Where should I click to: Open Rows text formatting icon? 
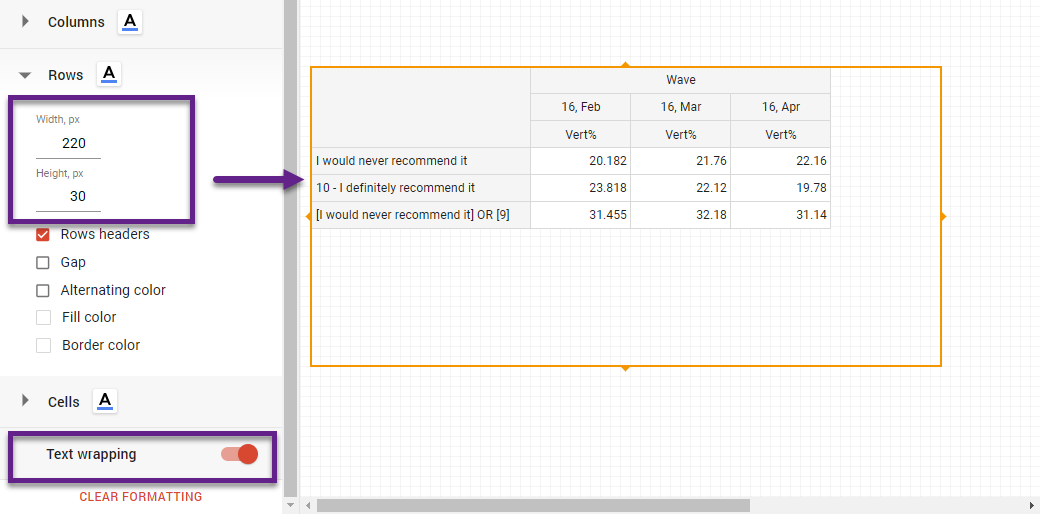109,74
